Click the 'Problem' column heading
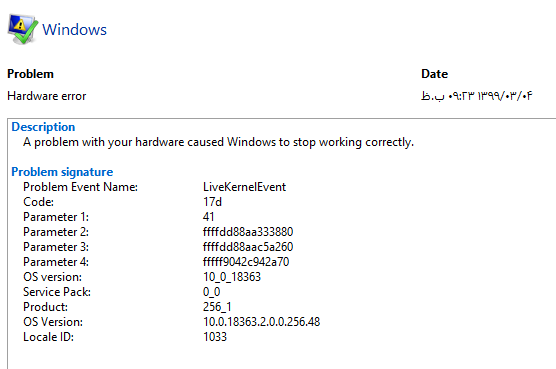Screen dimensions: 556x369 30,74
